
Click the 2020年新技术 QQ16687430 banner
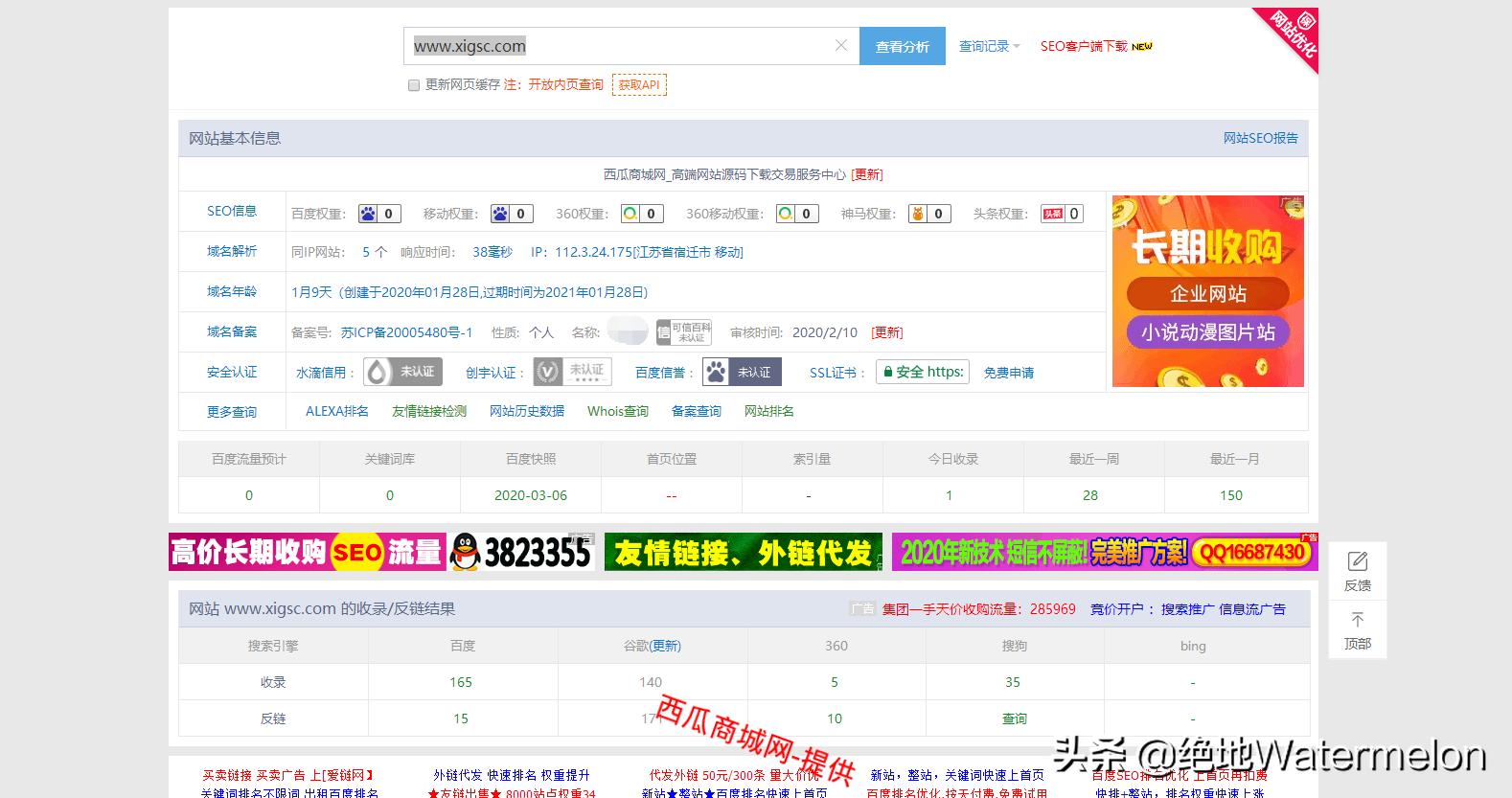1105,552
